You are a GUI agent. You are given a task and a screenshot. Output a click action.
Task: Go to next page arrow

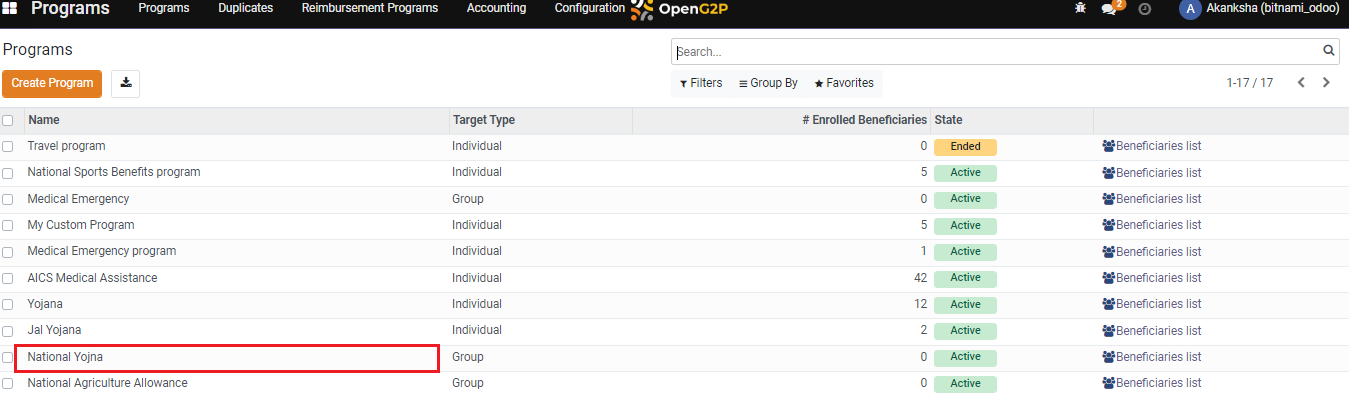1326,83
